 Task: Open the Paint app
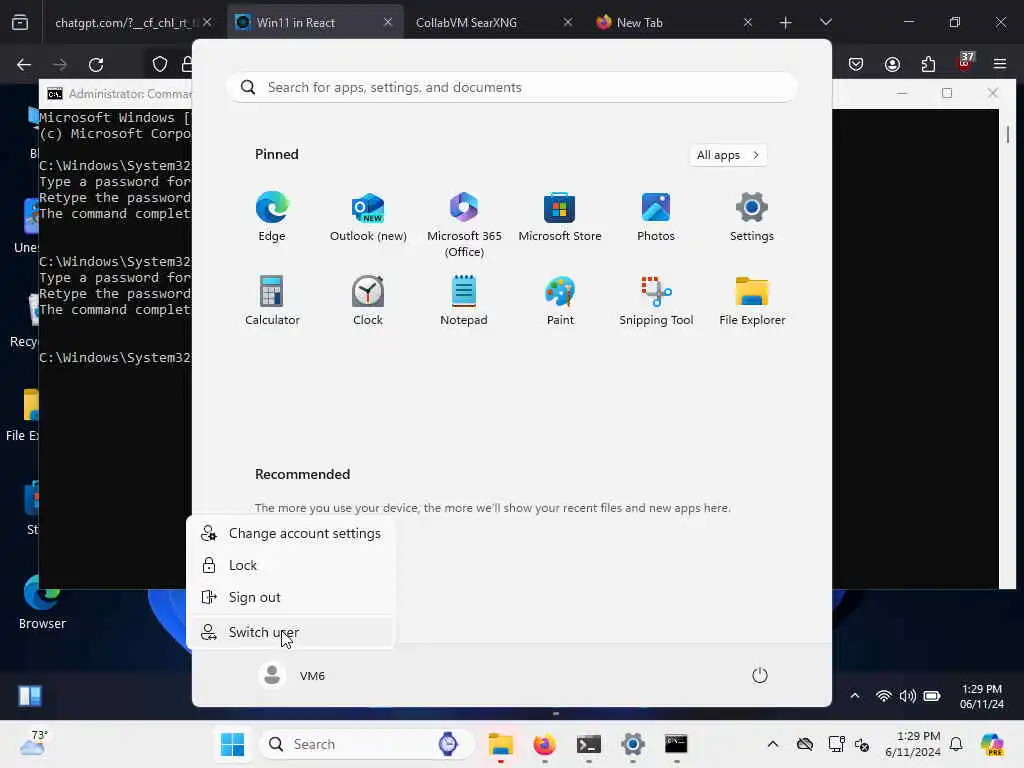(x=560, y=300)
